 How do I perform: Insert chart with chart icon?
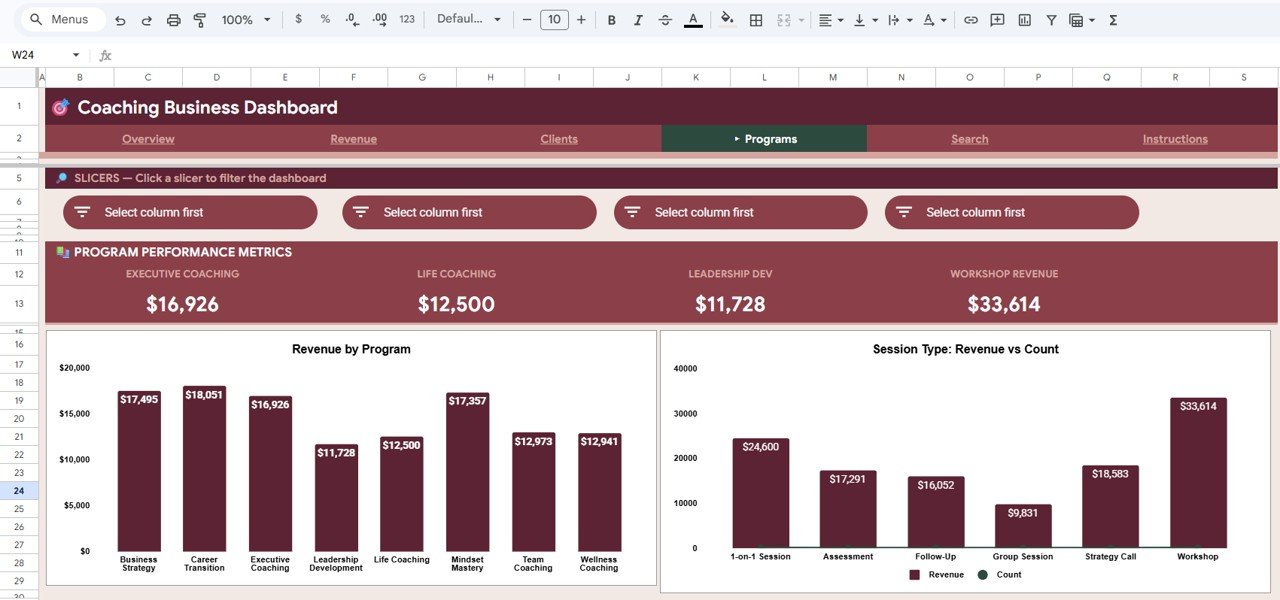tap(1024, 20)
